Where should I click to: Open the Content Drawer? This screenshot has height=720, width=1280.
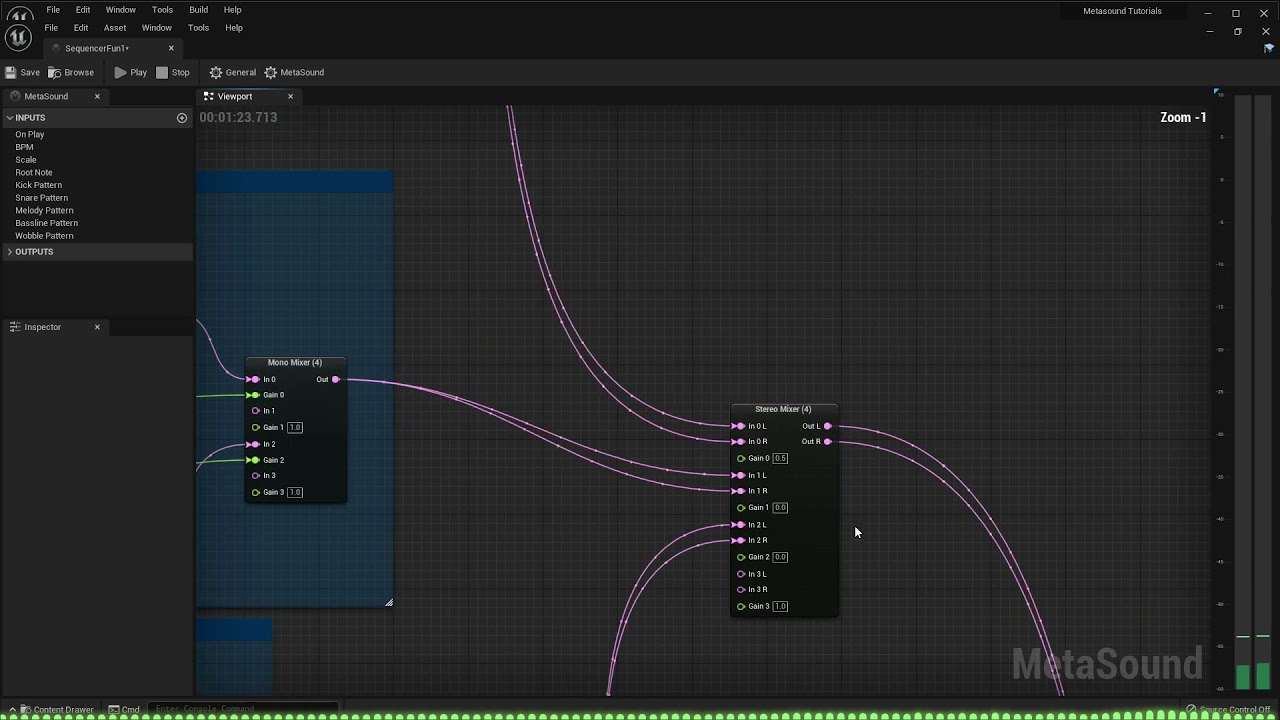coord(56,710)
